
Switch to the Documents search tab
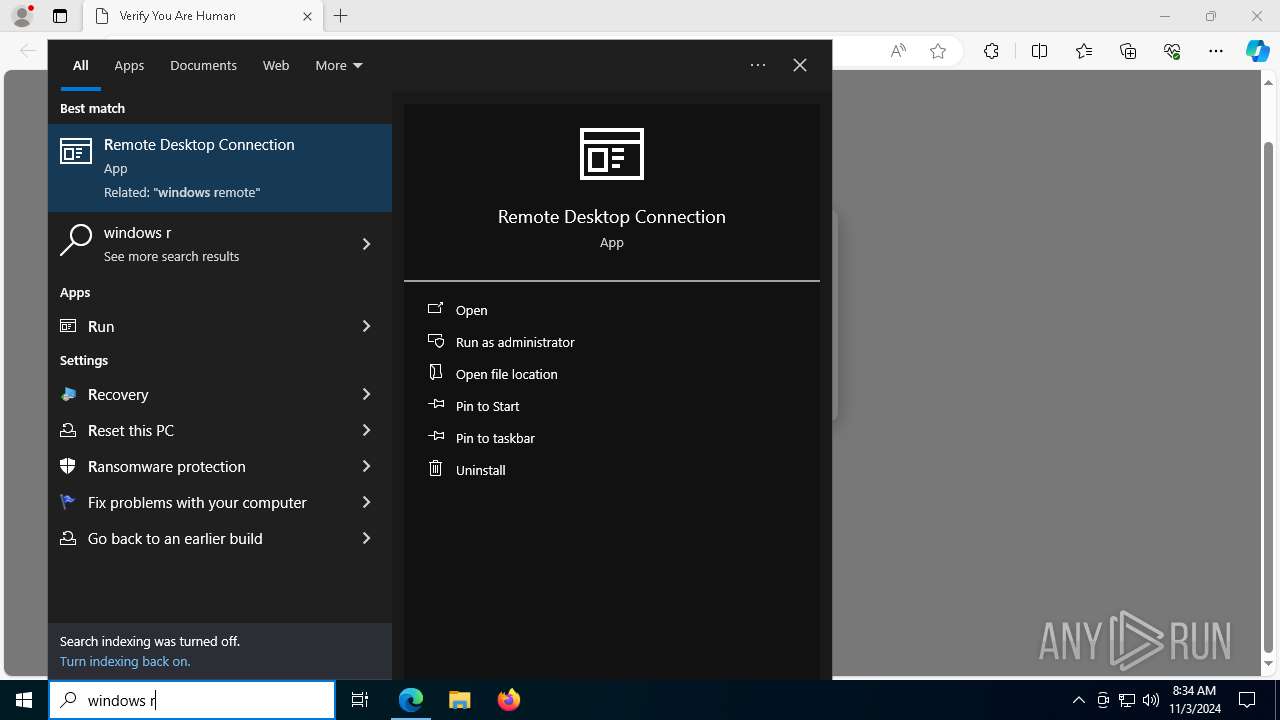pyautogui.click(x=203, y=65)
